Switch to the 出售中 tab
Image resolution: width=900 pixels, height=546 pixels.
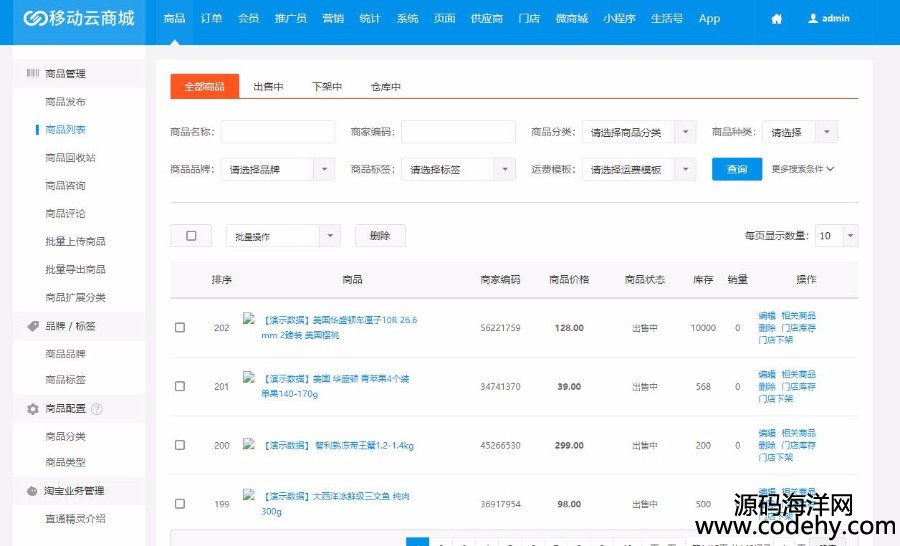[268, 87]
